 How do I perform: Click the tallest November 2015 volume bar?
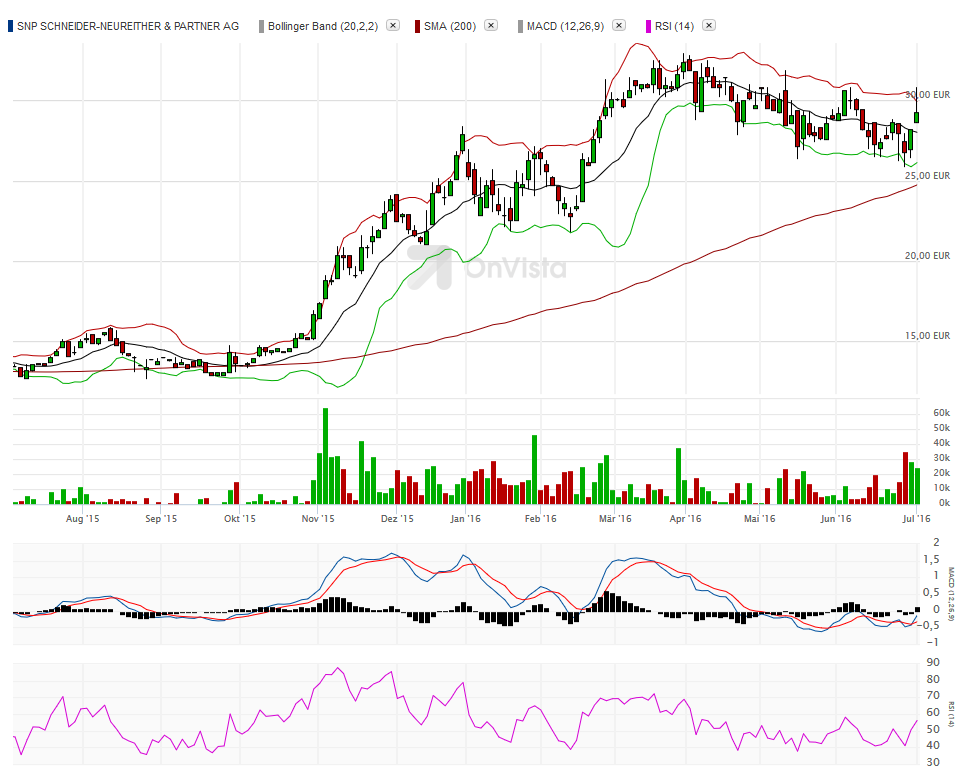click(x=326, y=456)
